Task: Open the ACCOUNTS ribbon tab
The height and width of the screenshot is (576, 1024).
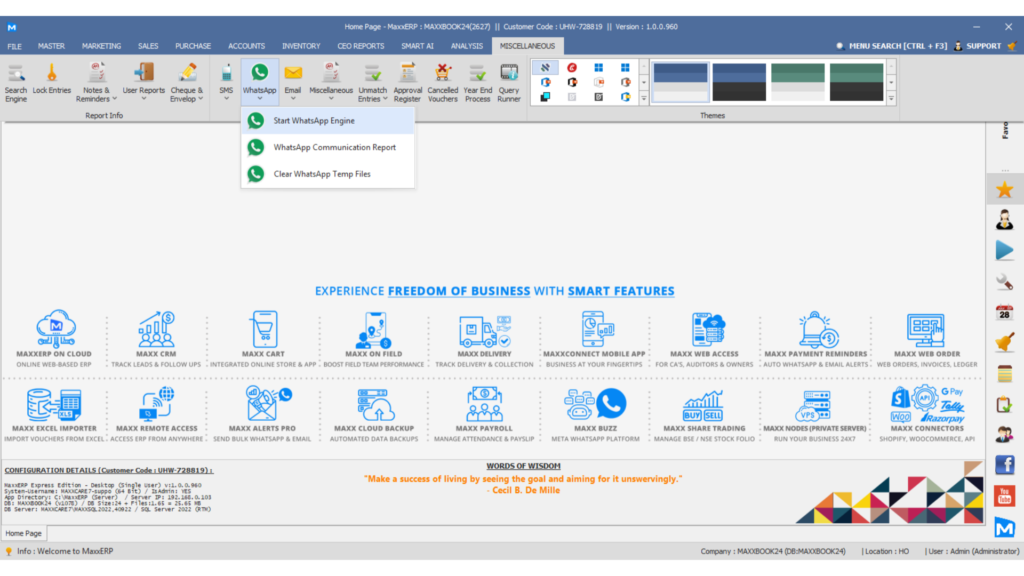Action: (x=246, y=46)
